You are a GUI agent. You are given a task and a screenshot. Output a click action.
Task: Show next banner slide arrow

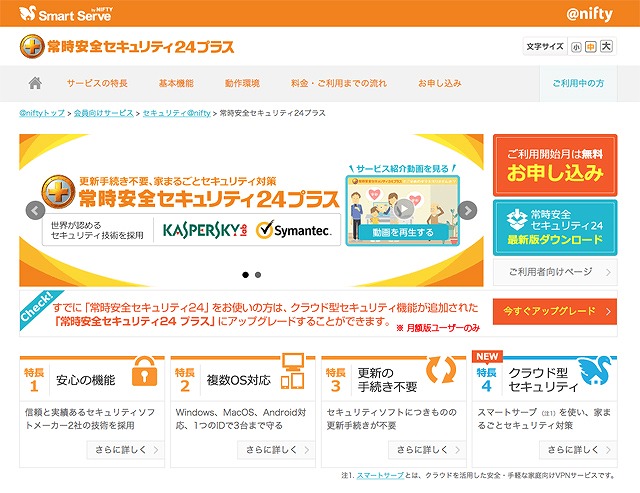pyautogui.click(x=467, y=211)
